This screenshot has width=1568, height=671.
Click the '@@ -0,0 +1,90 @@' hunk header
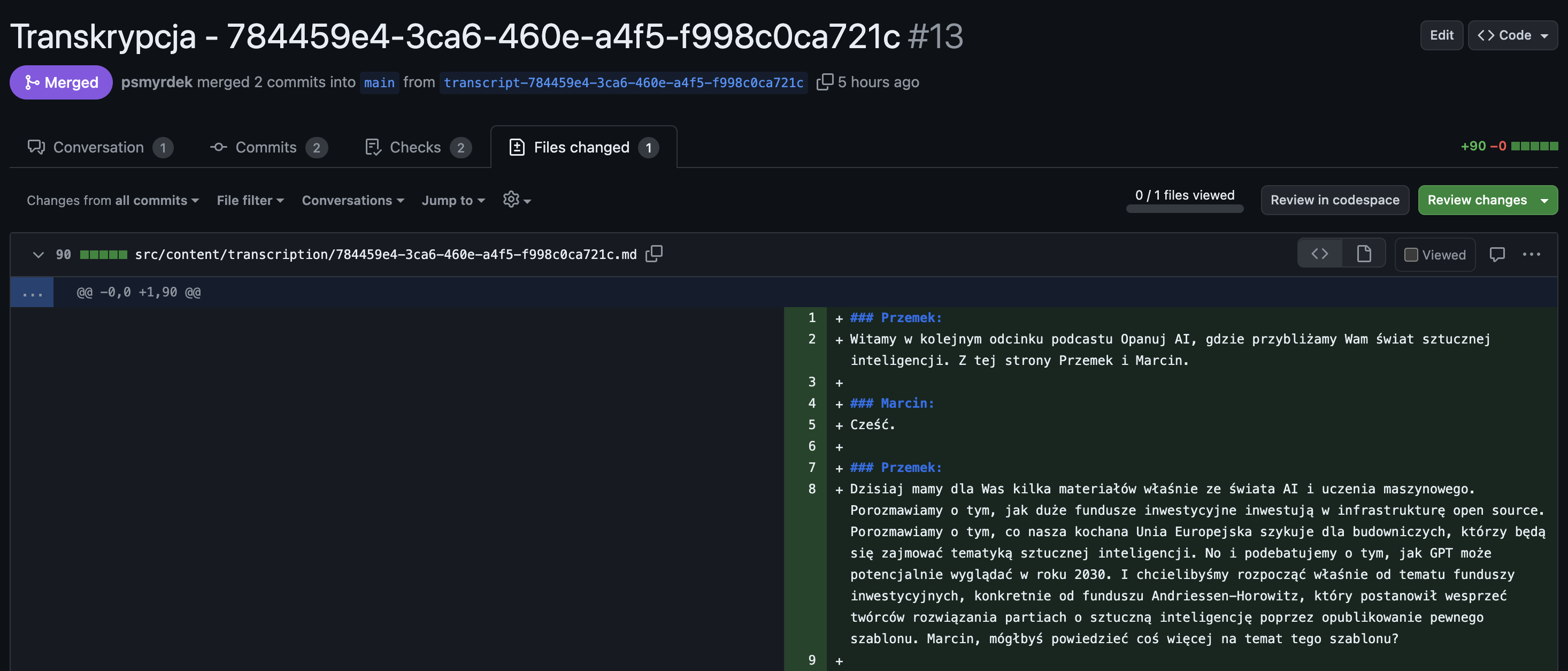139,292
